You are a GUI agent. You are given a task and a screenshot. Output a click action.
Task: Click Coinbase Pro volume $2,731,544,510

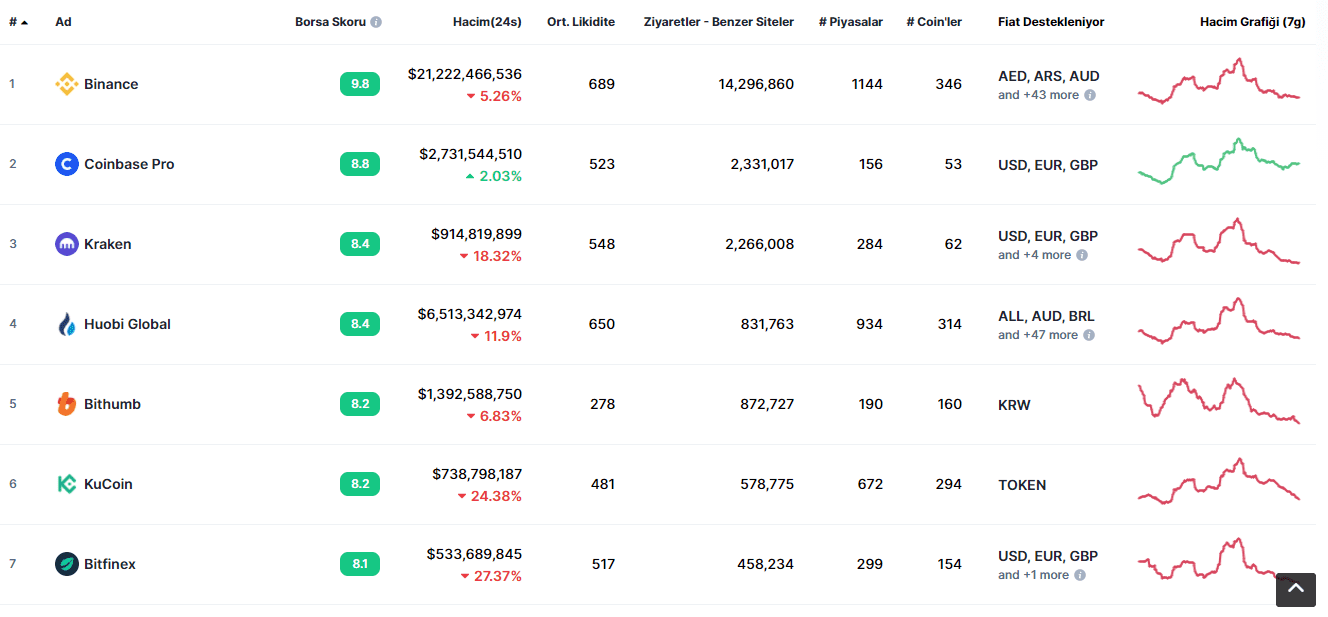point(470,154)
